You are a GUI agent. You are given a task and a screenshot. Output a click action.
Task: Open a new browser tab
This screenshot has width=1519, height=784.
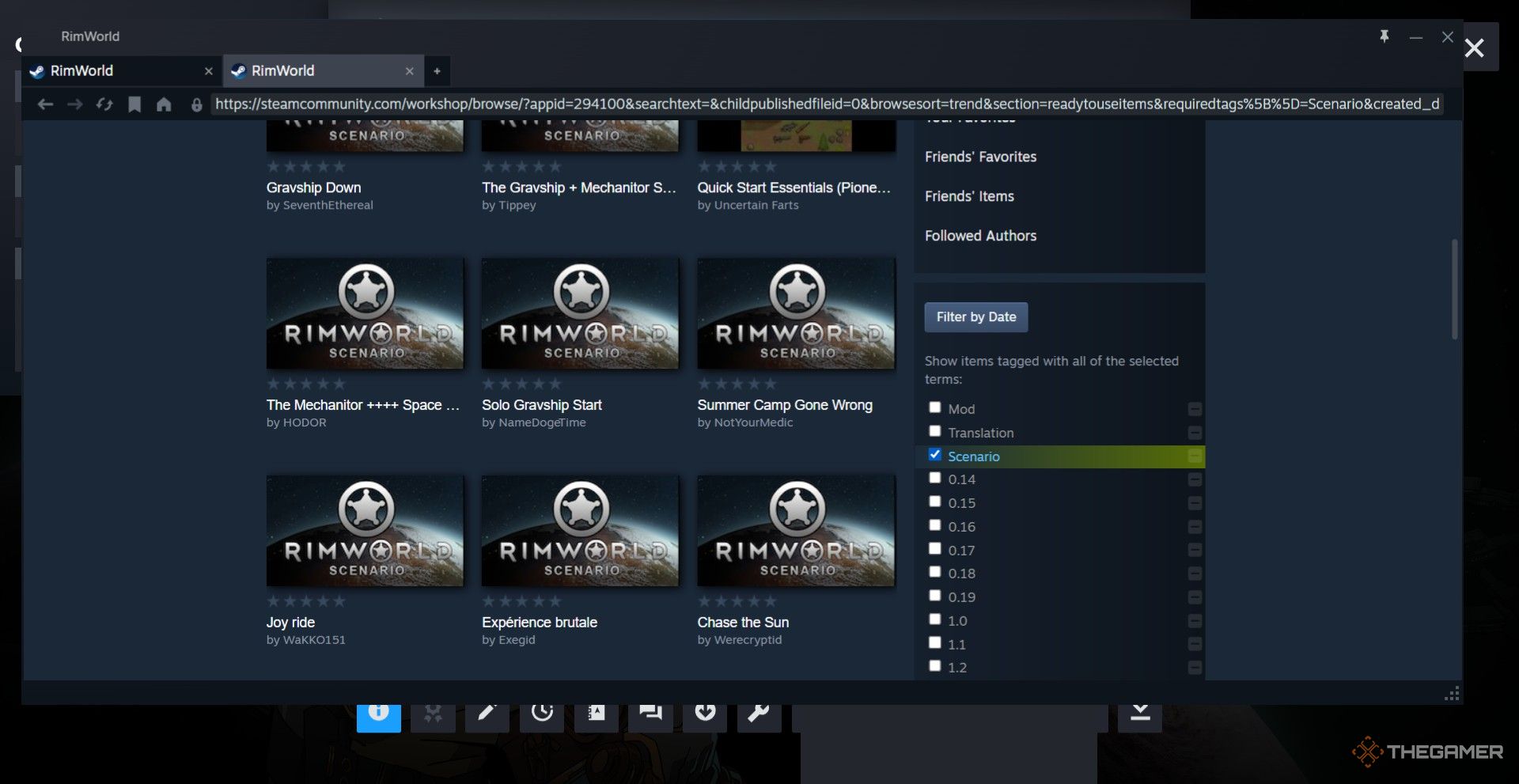pos(437,71)
